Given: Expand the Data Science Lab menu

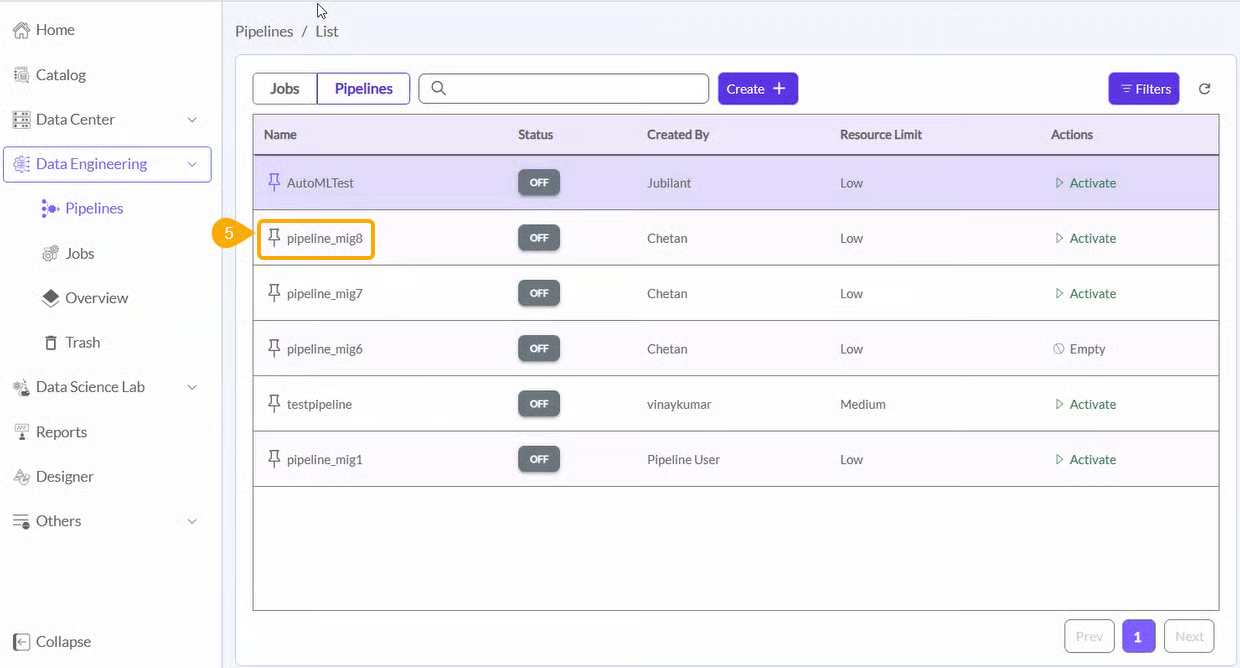Looking at the screenshot, I should pos(192,387).
